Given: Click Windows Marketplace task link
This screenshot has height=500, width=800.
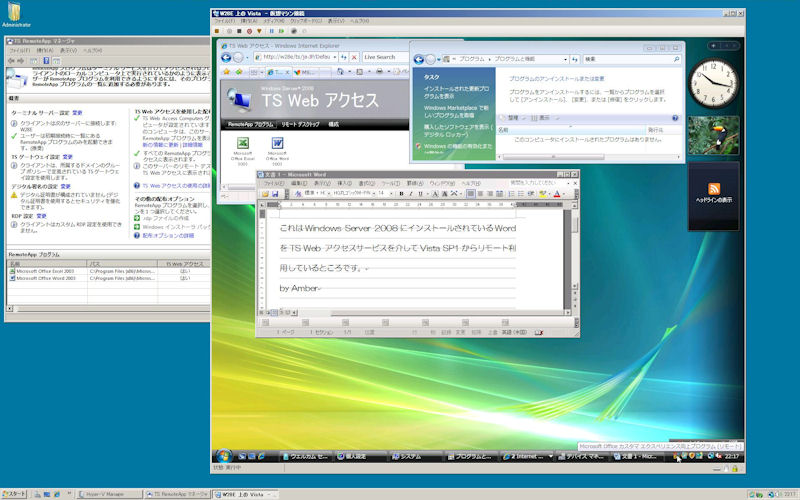Looking at the screenshot, I should click(x=456, y=112).
